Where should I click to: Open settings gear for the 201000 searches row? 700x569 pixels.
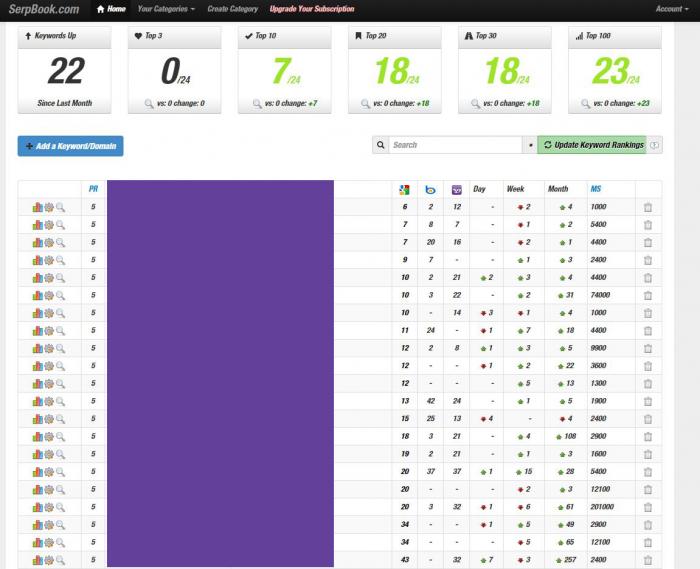49,507
